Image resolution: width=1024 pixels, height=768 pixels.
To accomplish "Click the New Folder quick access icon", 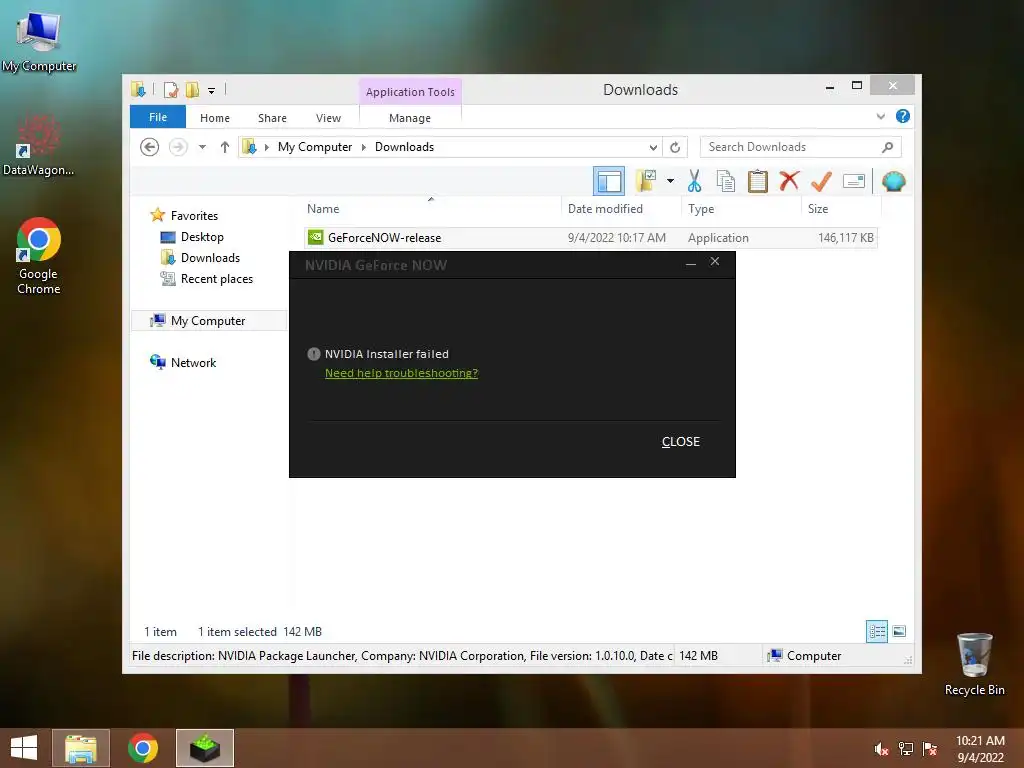I will [x=192, y=89].
